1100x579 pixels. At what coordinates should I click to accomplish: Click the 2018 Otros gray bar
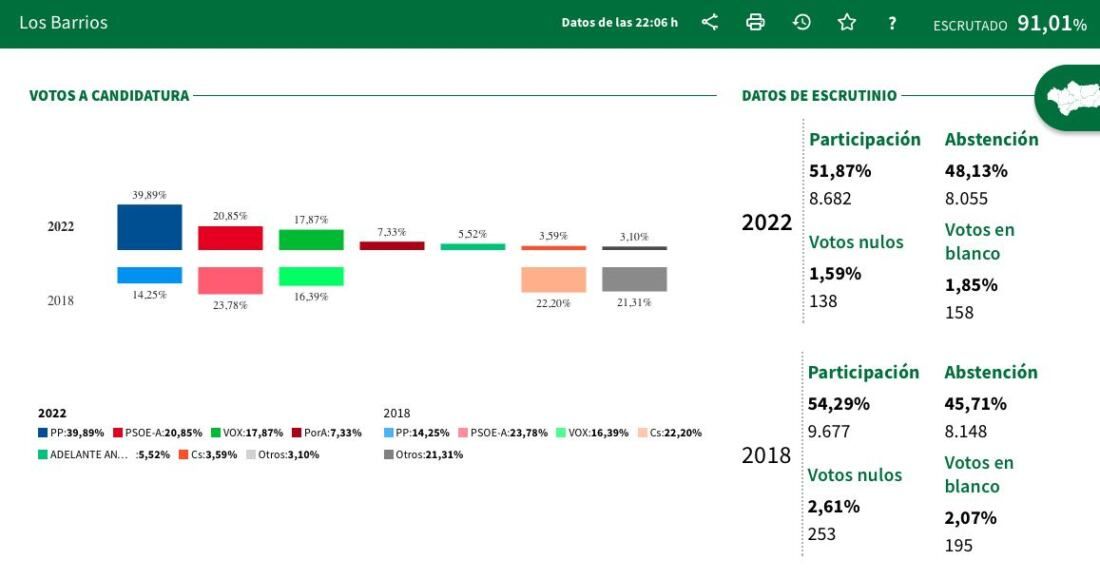click(634, 279)
